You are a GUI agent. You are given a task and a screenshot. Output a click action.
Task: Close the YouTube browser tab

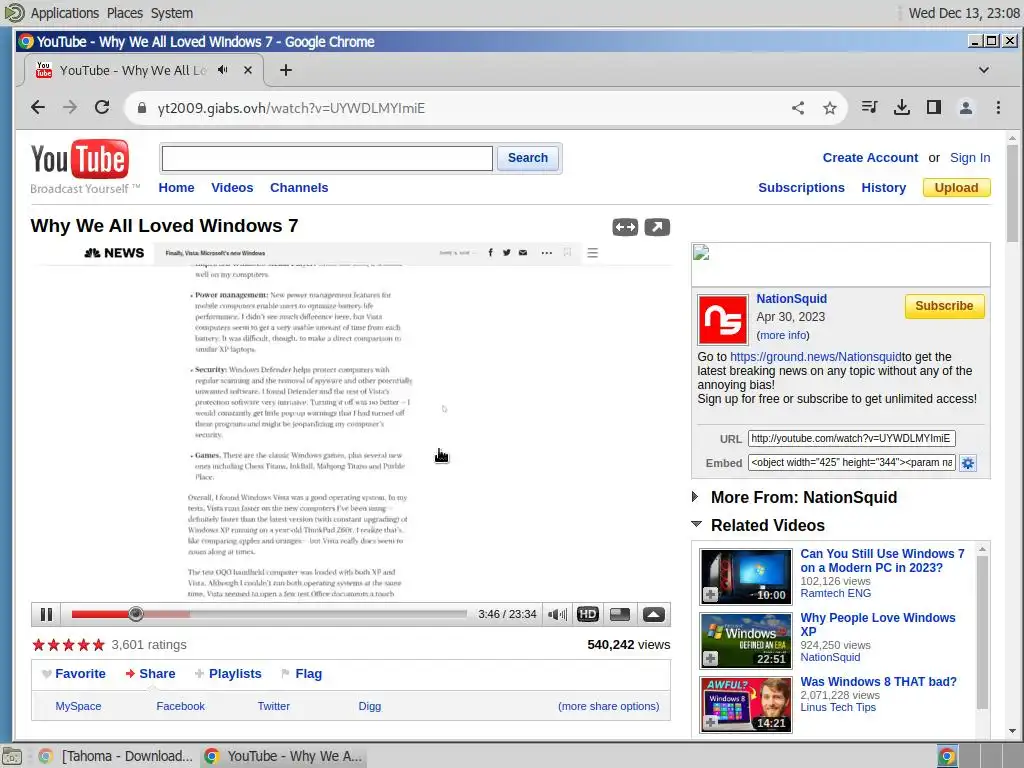coord(248,70)
